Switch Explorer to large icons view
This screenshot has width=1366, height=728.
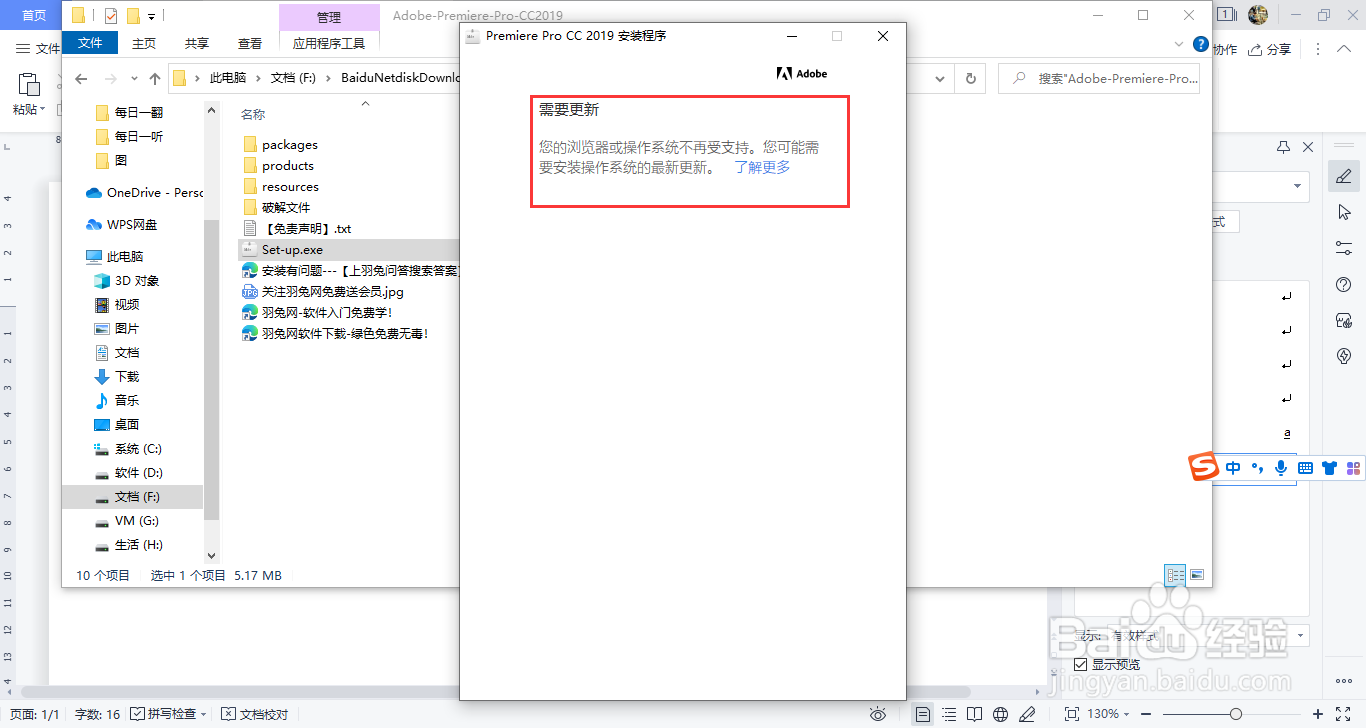pos(1197,575)
